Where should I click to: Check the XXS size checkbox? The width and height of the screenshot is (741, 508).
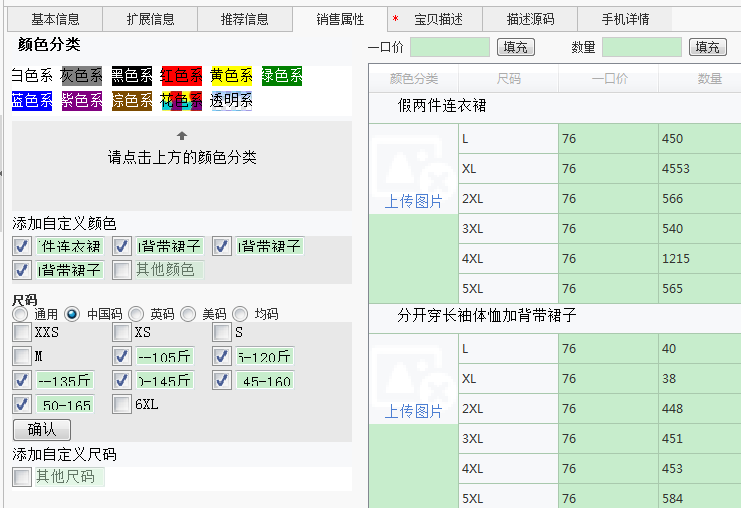point(22,332)
